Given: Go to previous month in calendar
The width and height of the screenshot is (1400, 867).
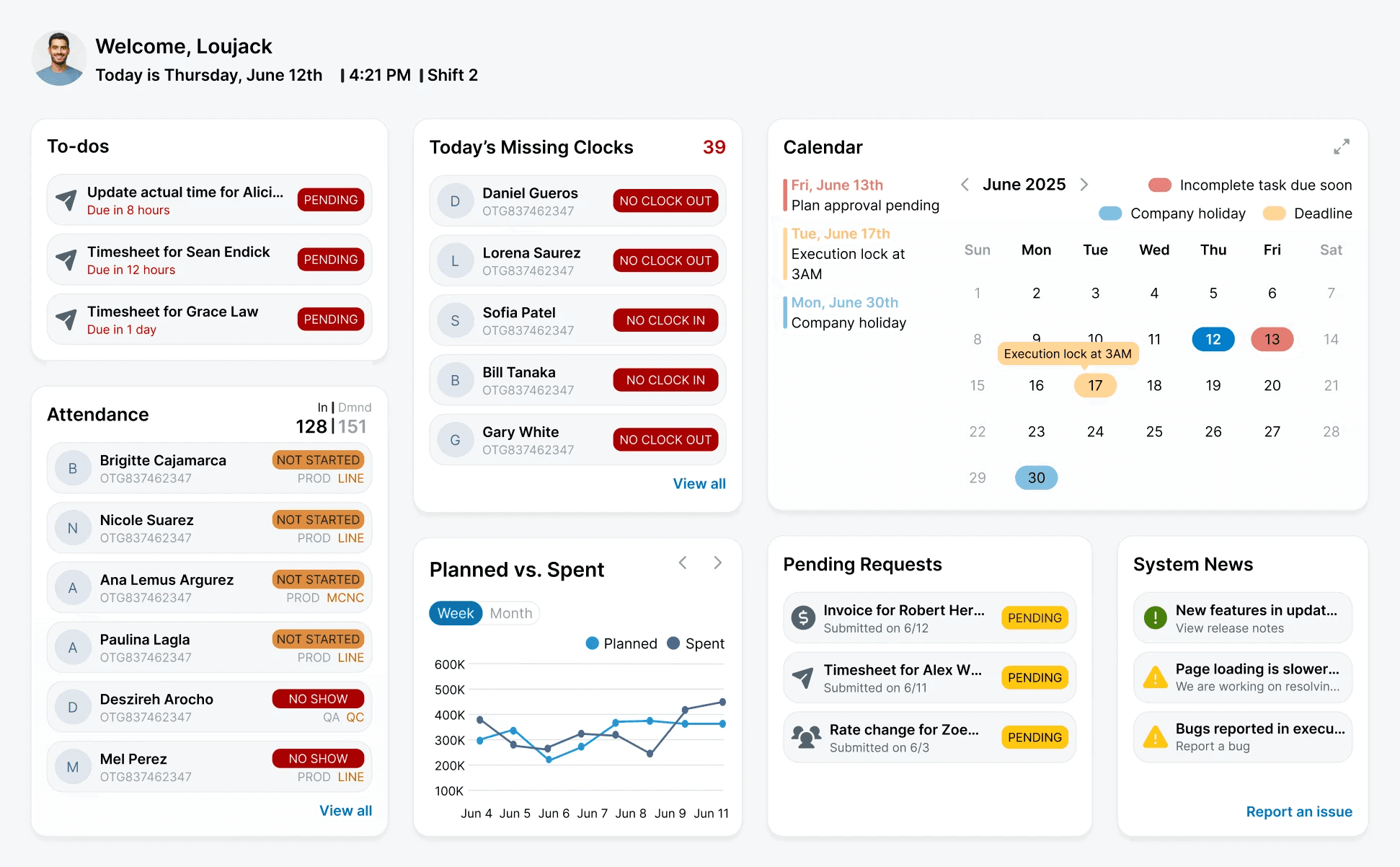Looking at the screenshot, I should click(x=965, y=185).
